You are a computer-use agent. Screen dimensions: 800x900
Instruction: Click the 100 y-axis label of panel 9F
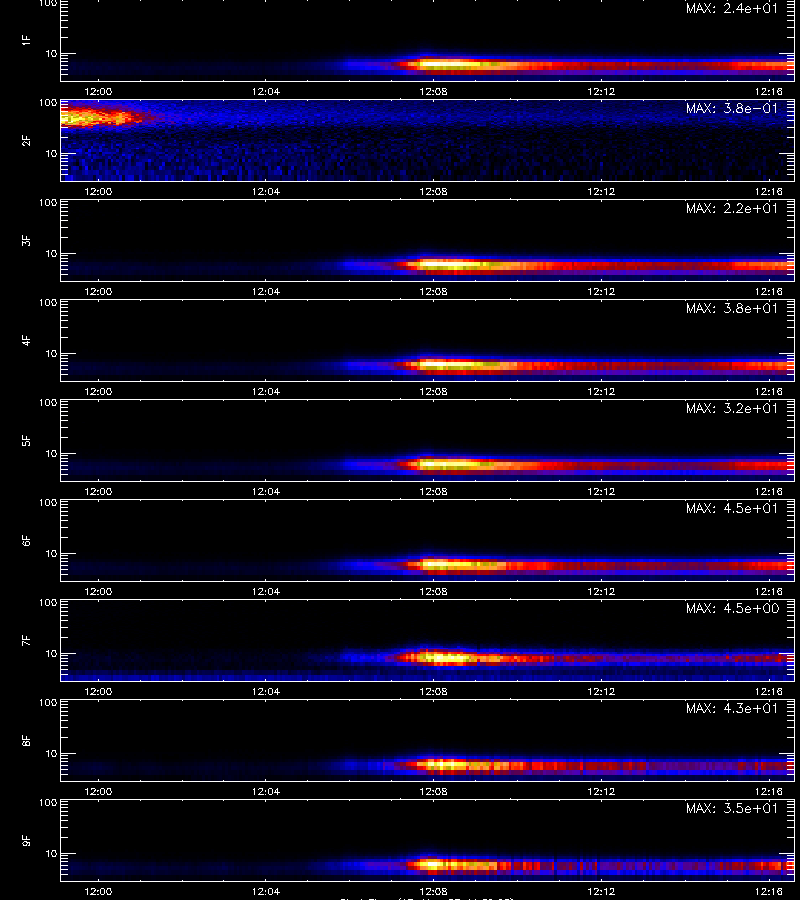point(48,802)
